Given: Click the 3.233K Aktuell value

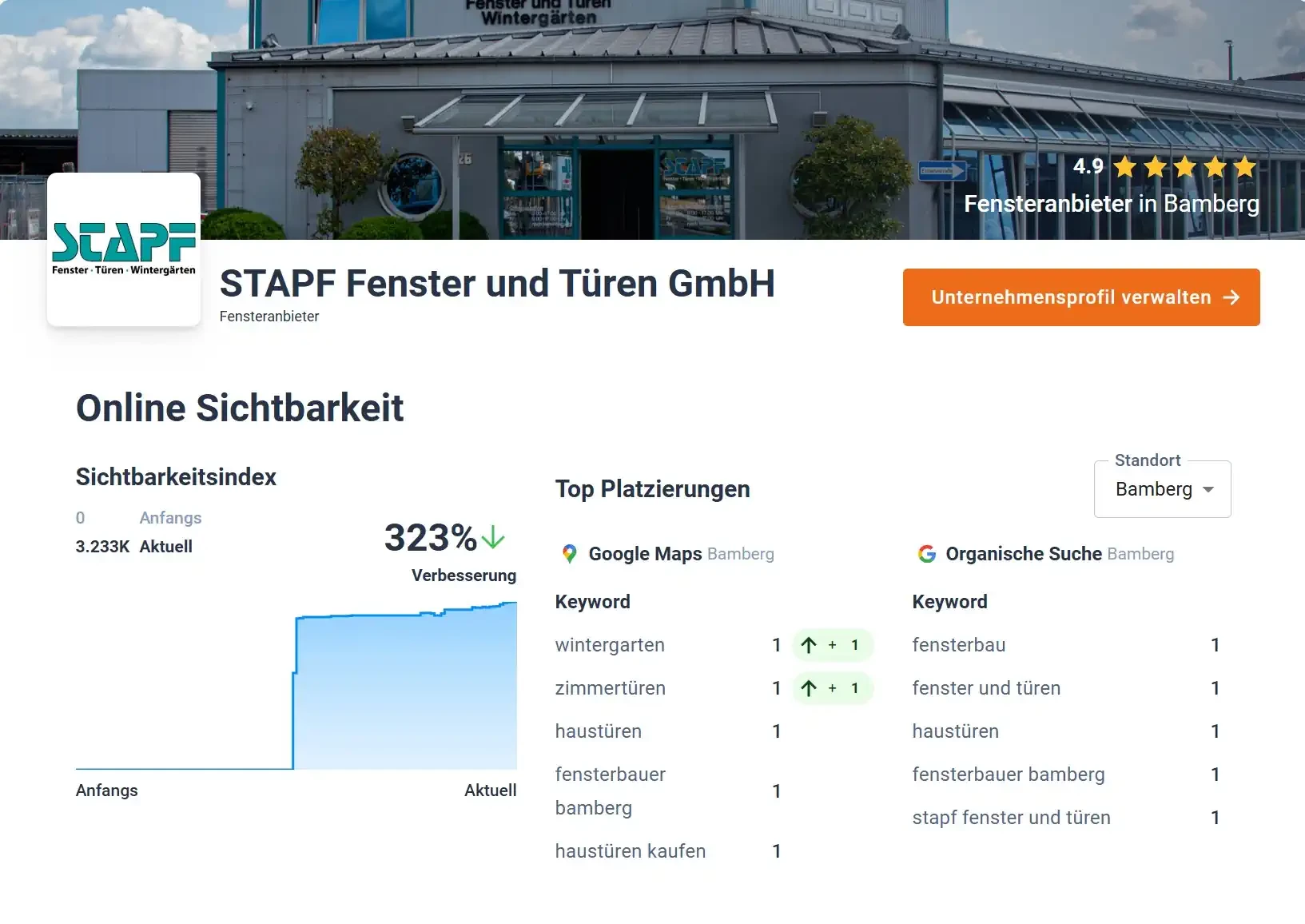Looking at the screenshot, I should click(134, 547).
